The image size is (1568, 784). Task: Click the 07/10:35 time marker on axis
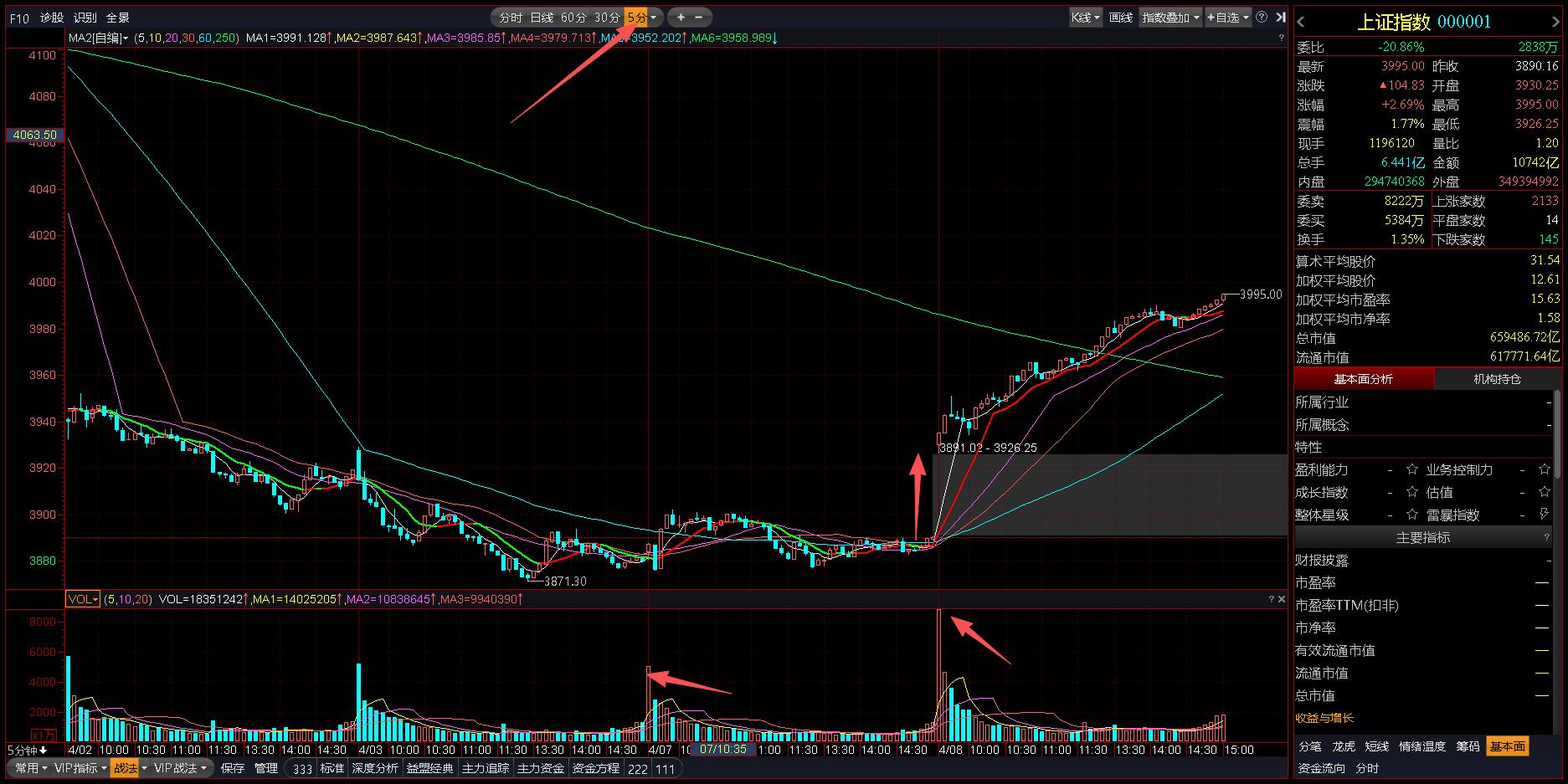[x=723, y=750]
